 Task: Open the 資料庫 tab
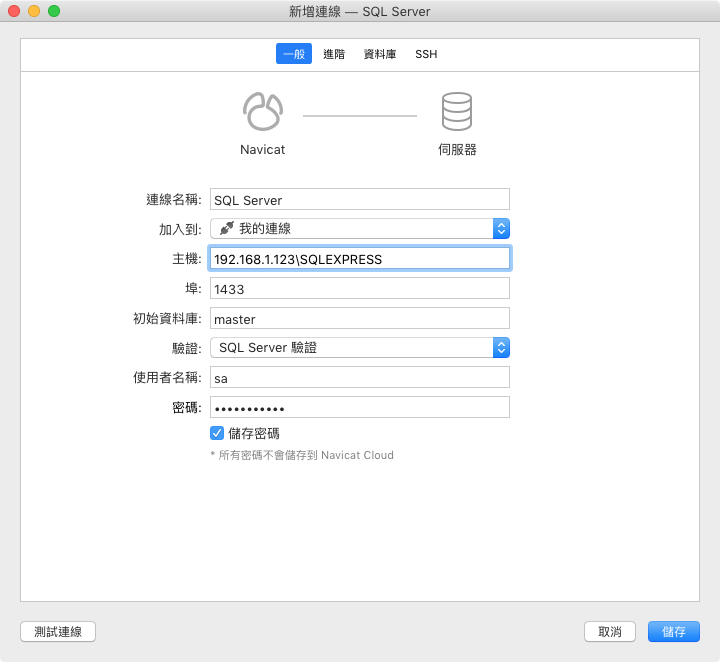pos(380,54)
